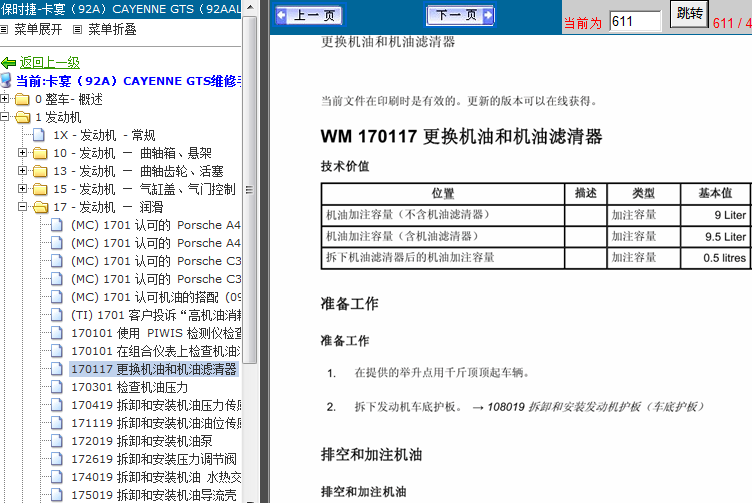
Task: Open 172019 拆卸和安装机油泵 item
Action: (x=141, y=441)
